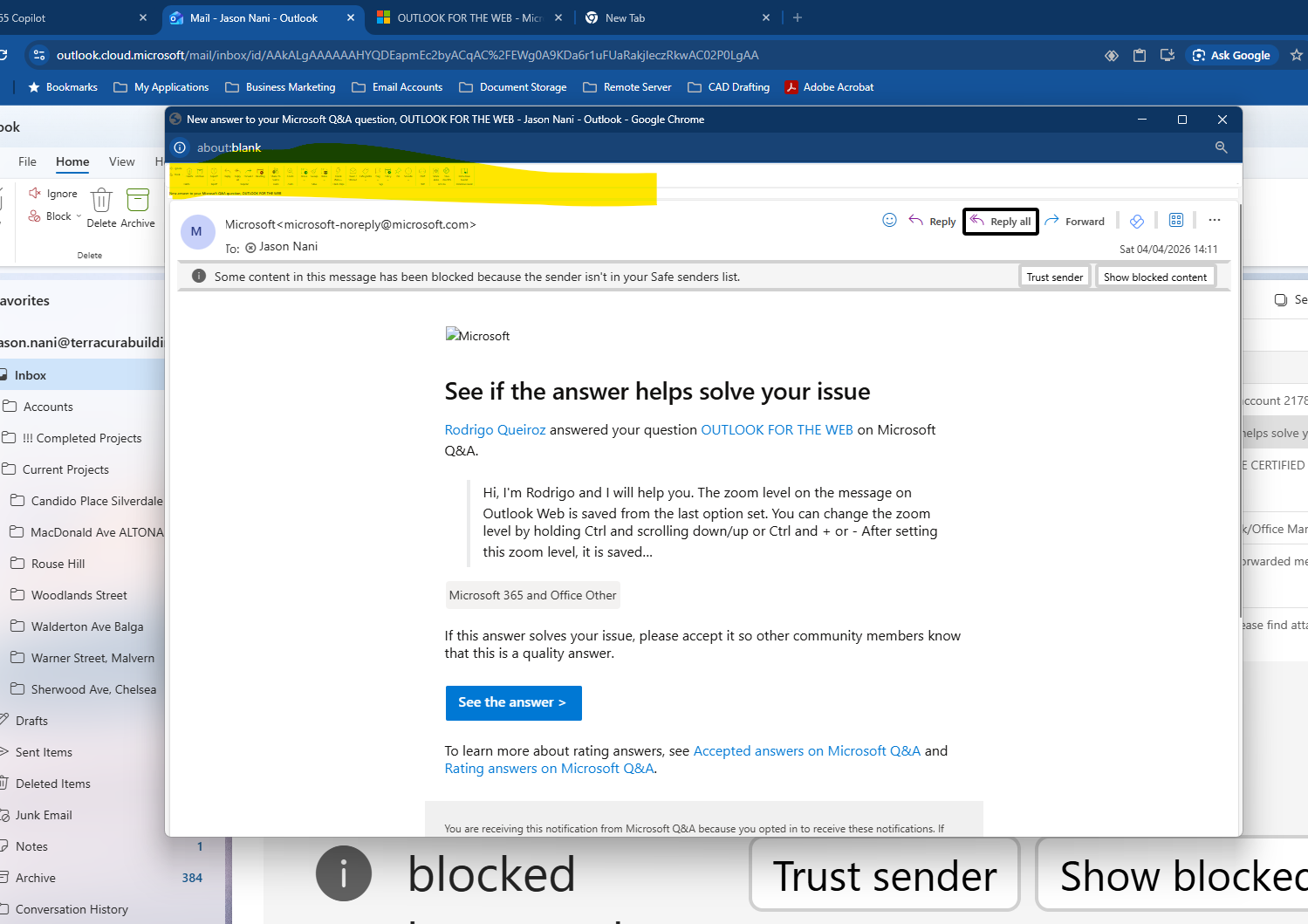This screenshot has width=1308, height=924.
Task: Show blocked content in the message
Action: (1155, 277)
